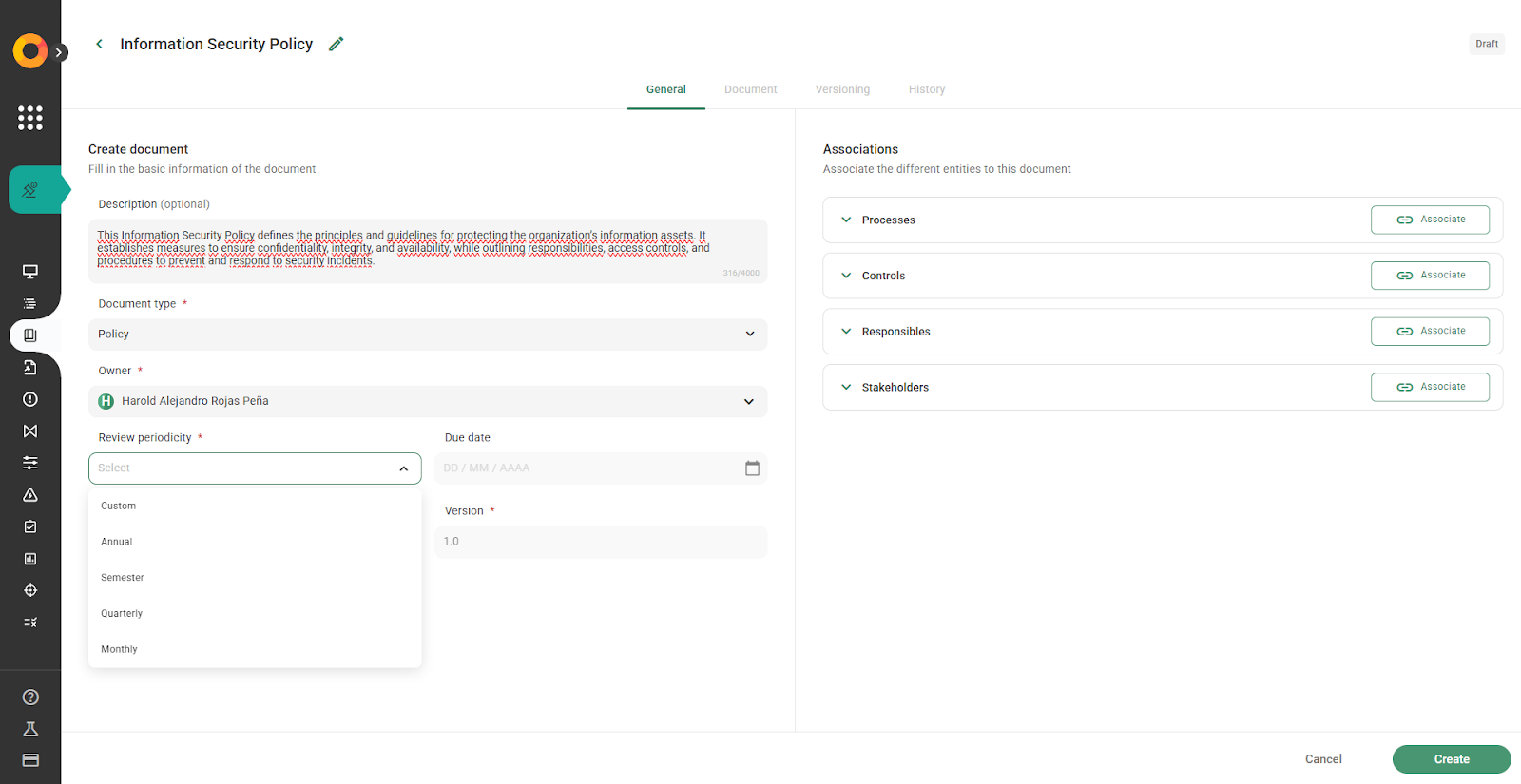Click the pencil icon to edit document title

(x=336, y=44)
